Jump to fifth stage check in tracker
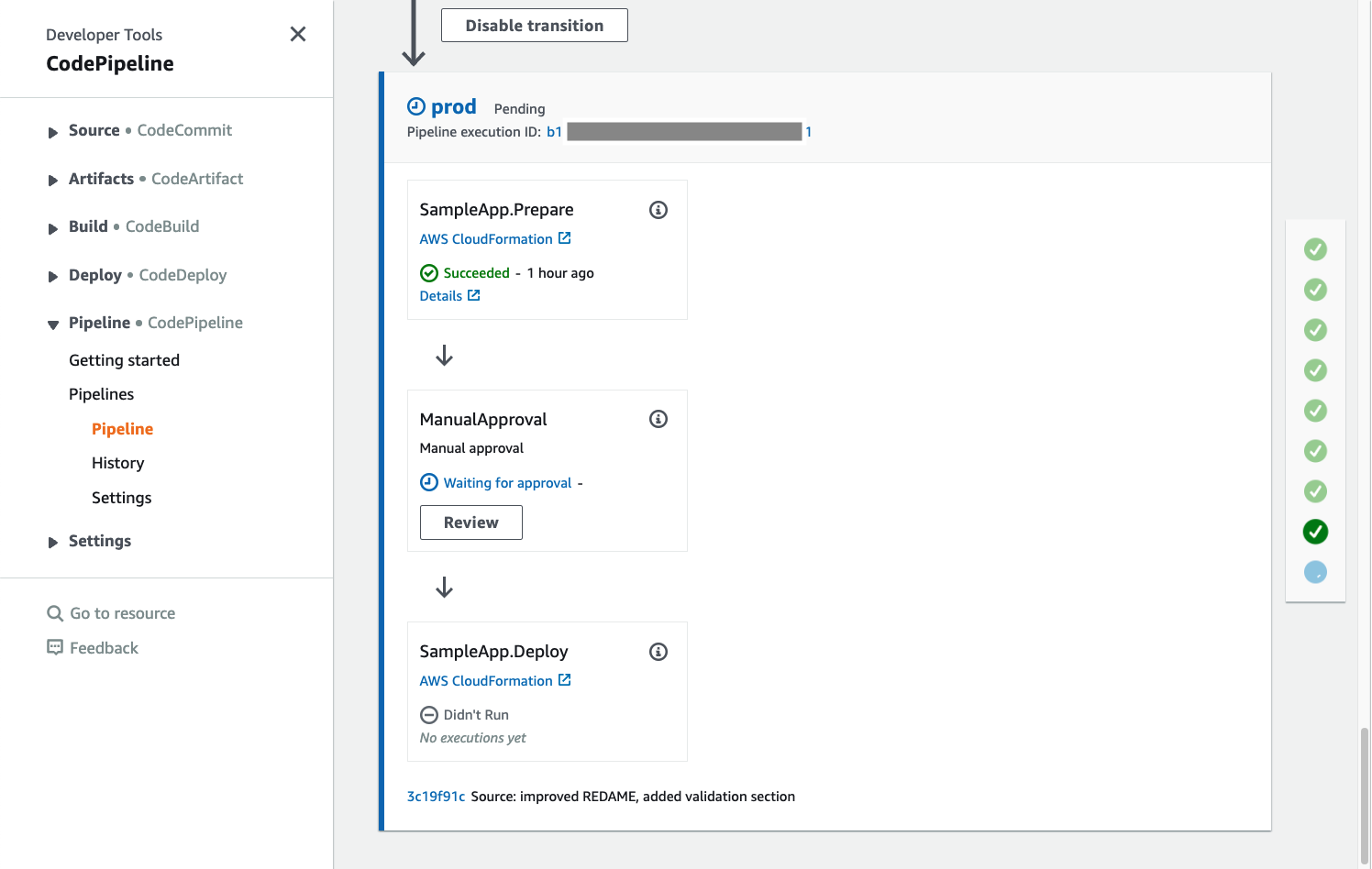Screen dimensions: 1372x869 tap(1316, 411)
